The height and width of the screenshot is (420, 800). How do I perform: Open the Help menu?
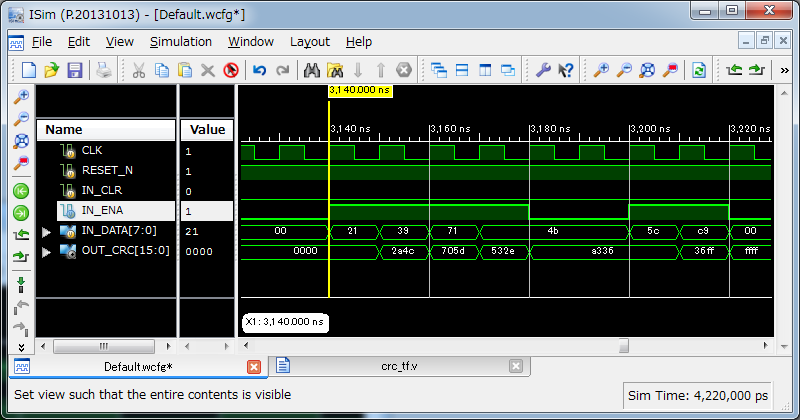(359, 42)
